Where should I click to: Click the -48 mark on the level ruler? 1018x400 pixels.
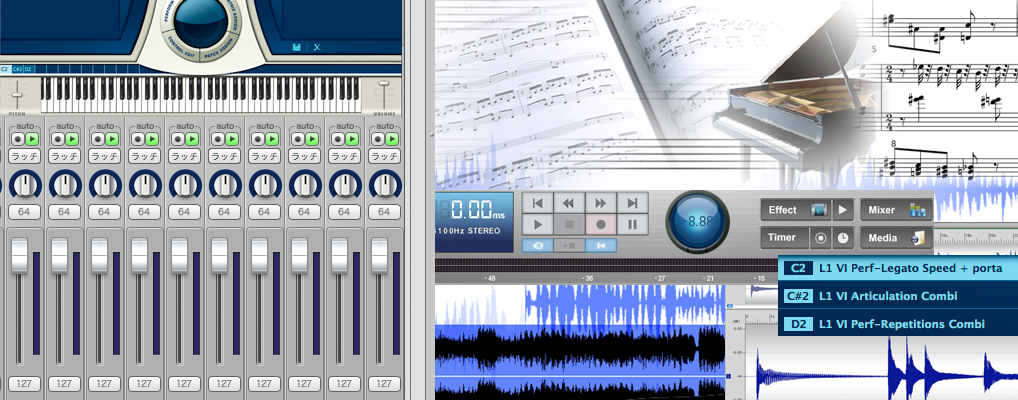(x=490, y=278)
